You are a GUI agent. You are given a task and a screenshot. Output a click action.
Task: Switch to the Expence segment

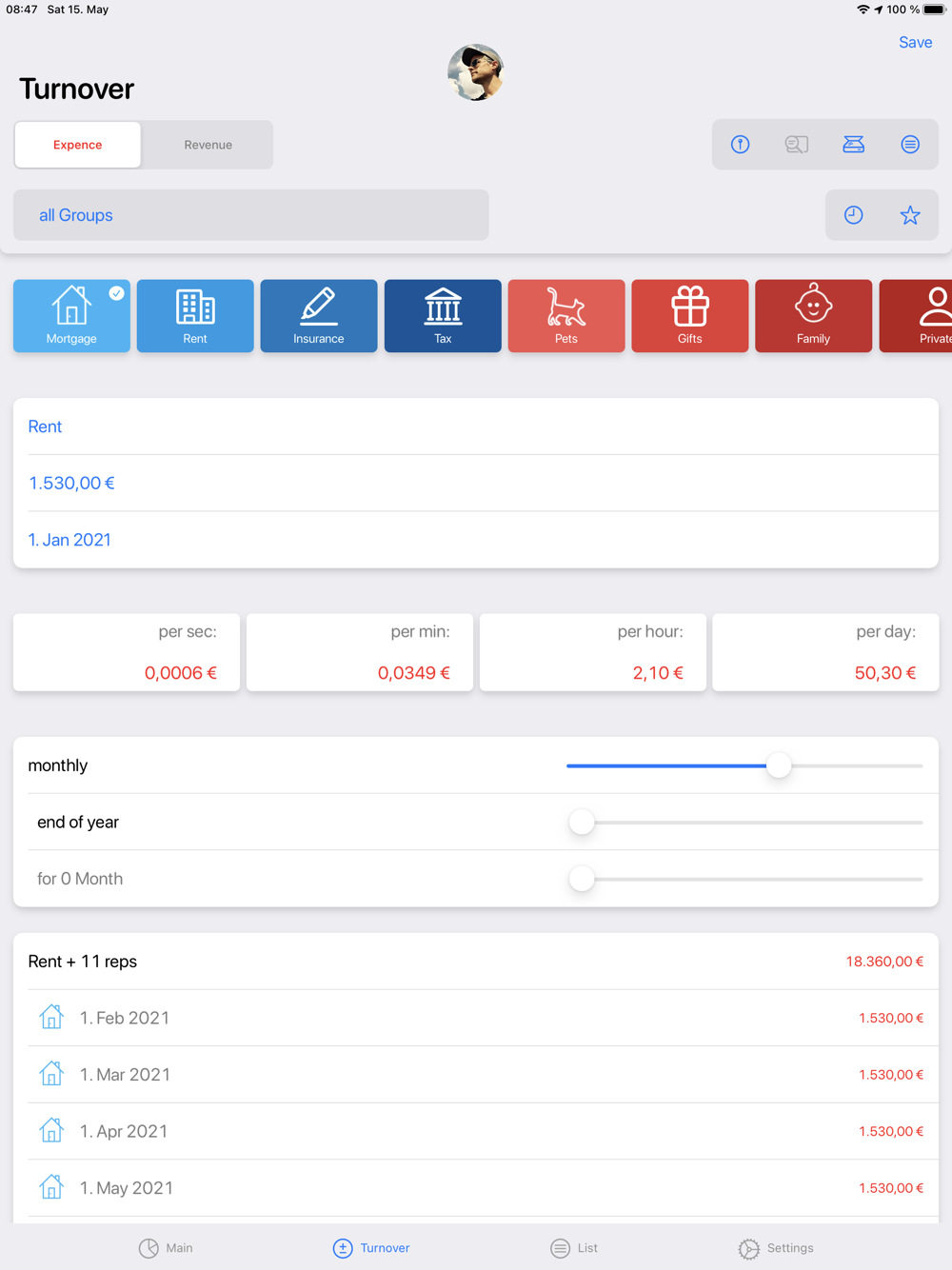point(78,145)
